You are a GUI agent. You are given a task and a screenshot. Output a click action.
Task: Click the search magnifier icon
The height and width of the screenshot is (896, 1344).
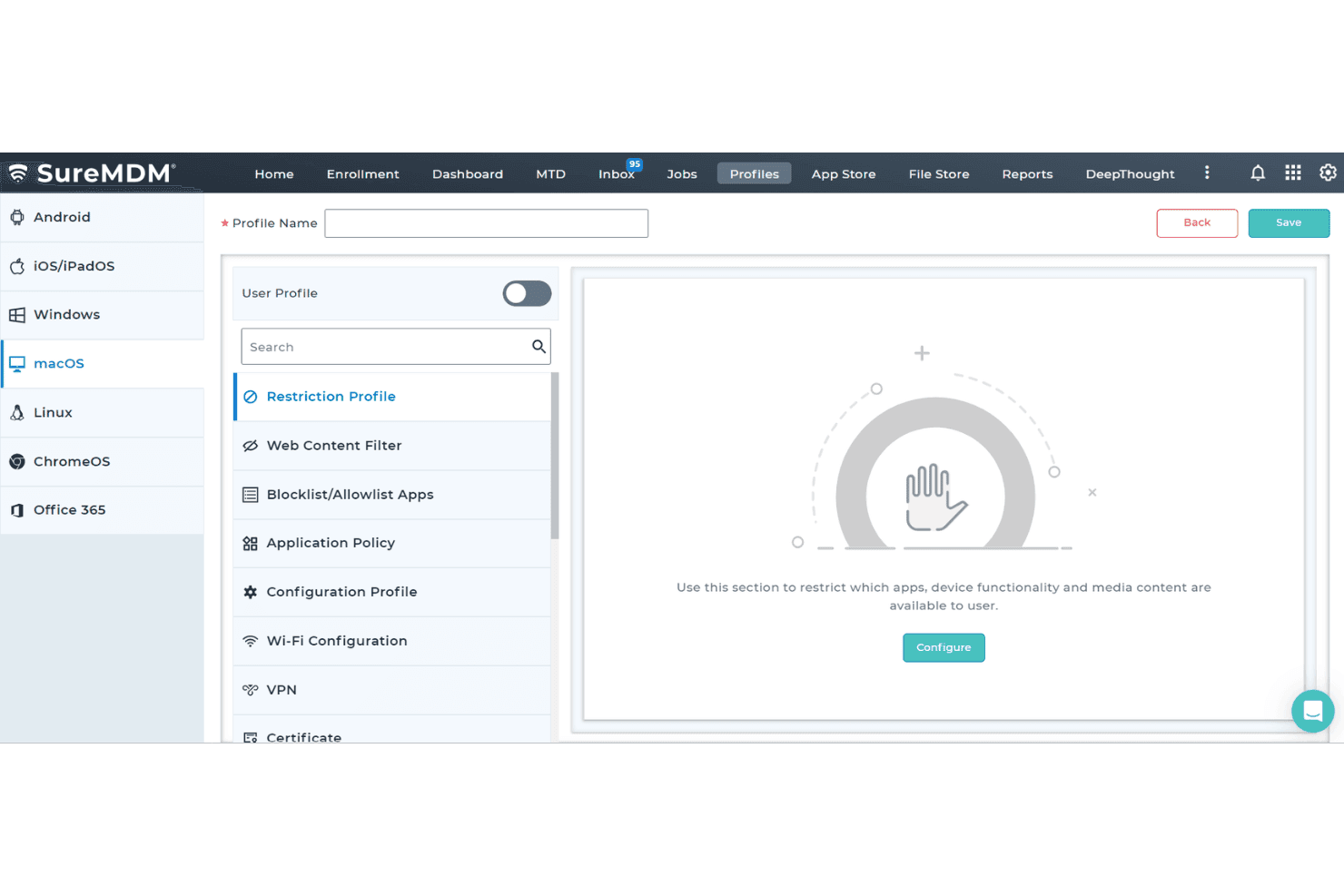[x=539, y=346]
